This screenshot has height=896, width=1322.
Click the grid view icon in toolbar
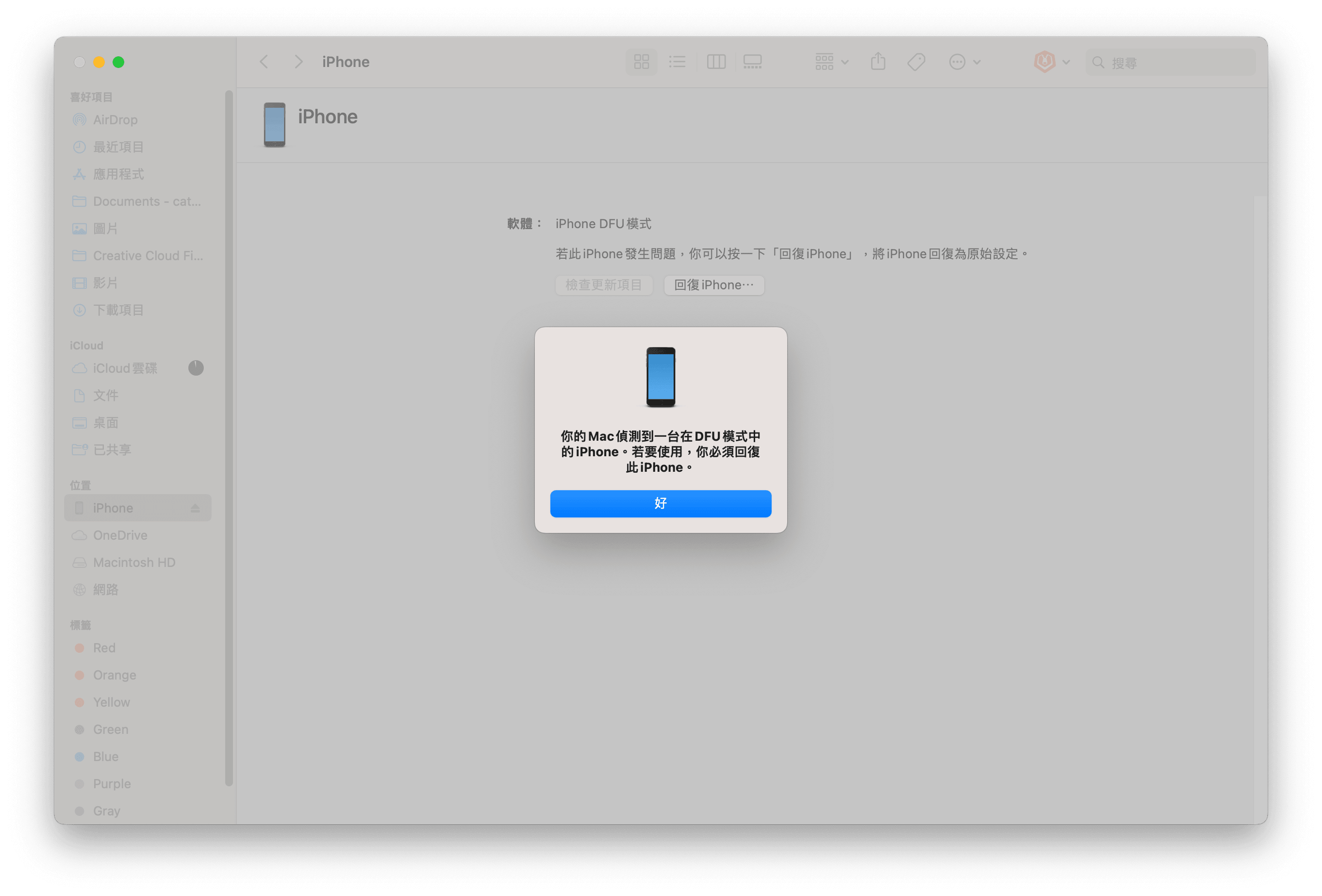pyautogui.click(x=641, y=62)
